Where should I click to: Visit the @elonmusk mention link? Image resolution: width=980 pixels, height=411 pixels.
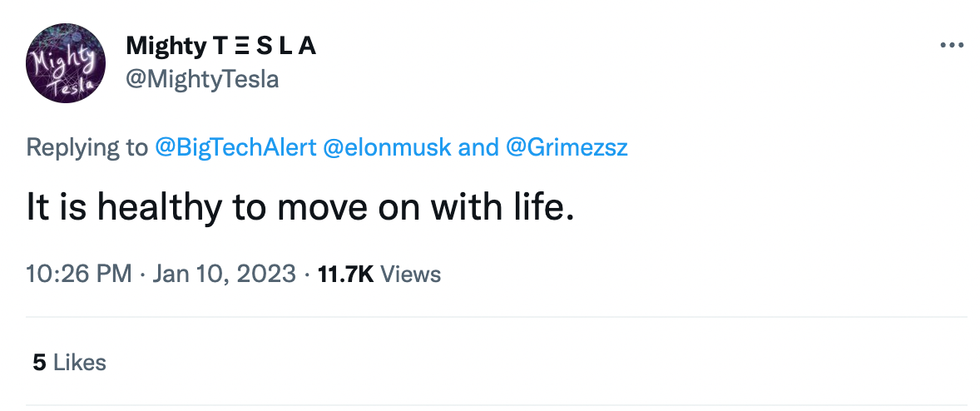pyautogui.click(x=386, y=148)
